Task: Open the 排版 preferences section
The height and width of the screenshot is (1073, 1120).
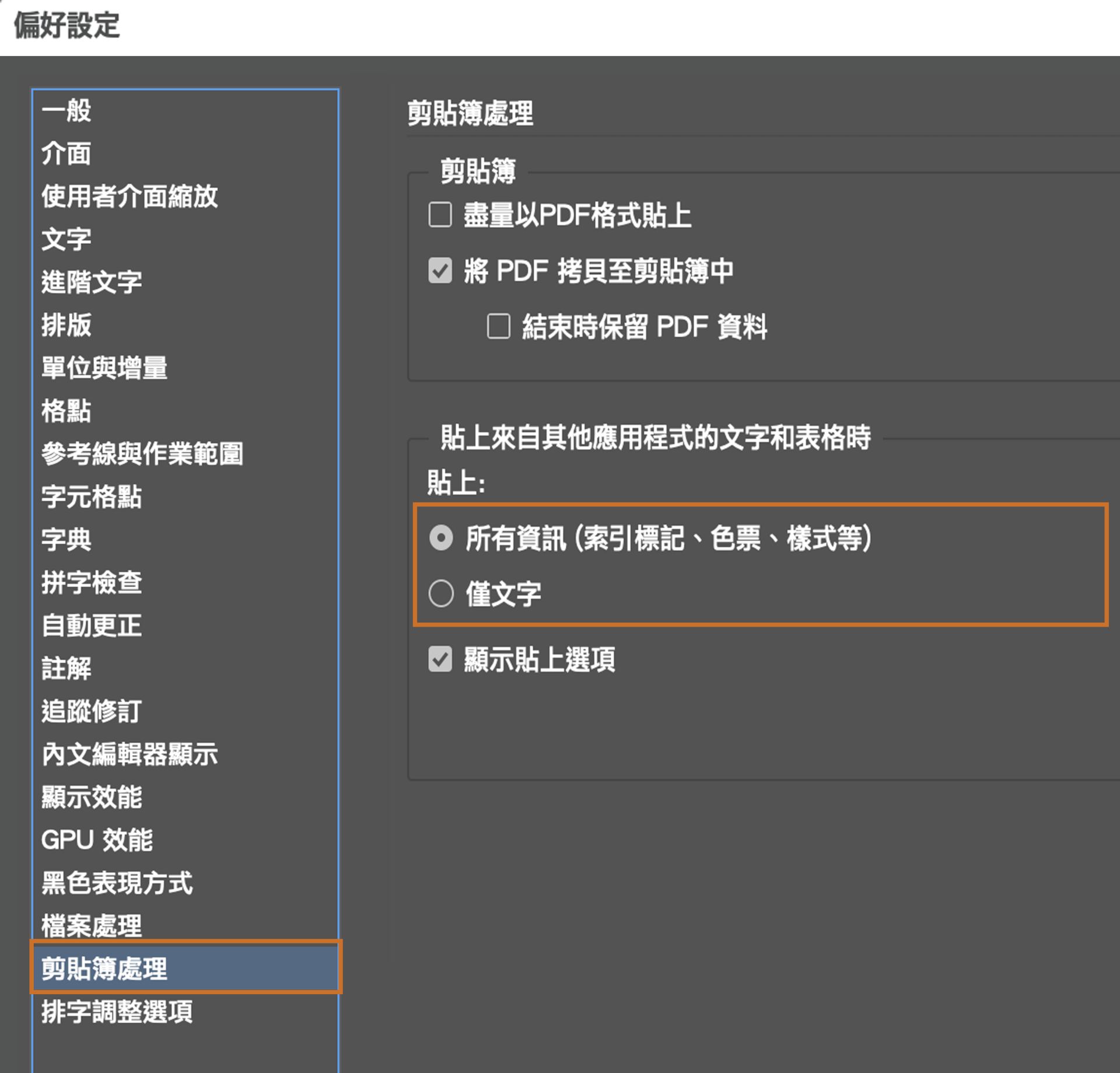Action: coord(66,326)
